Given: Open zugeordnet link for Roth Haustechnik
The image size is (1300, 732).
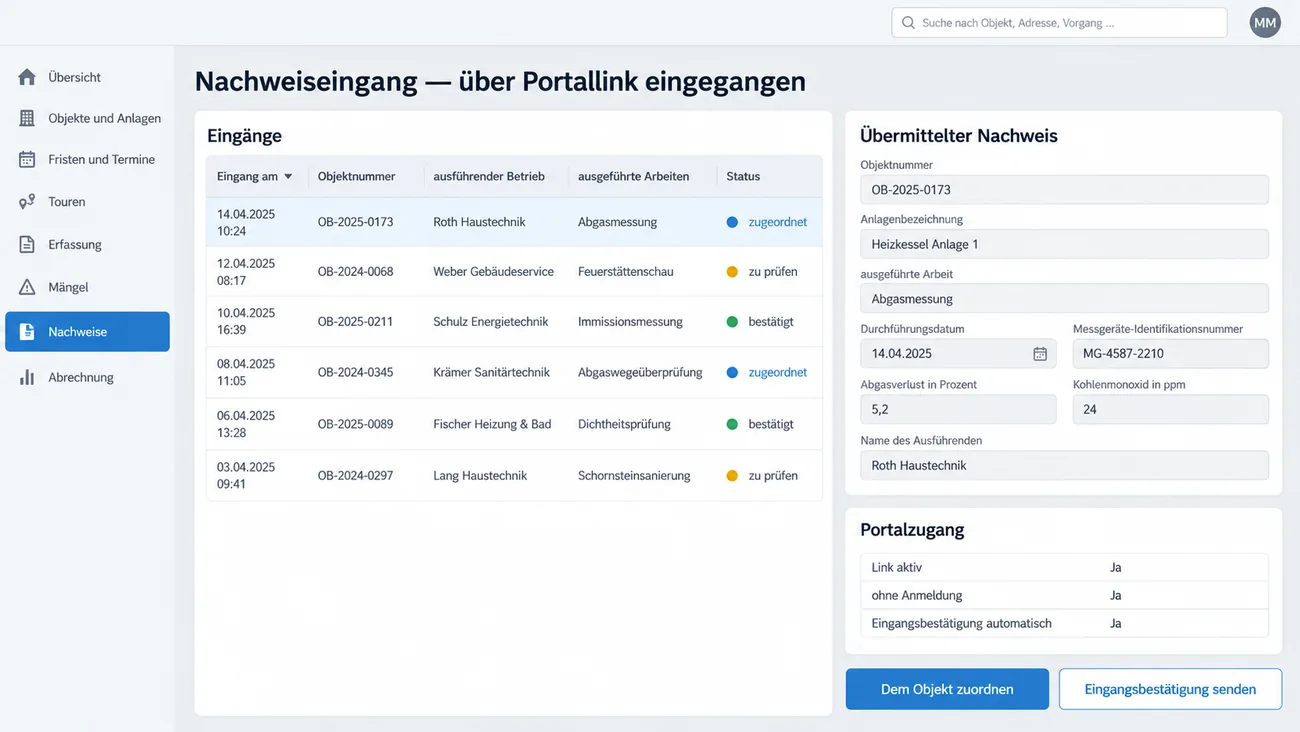Looking at the screenshot, I should pyautogui.click(x=777, y=222).
